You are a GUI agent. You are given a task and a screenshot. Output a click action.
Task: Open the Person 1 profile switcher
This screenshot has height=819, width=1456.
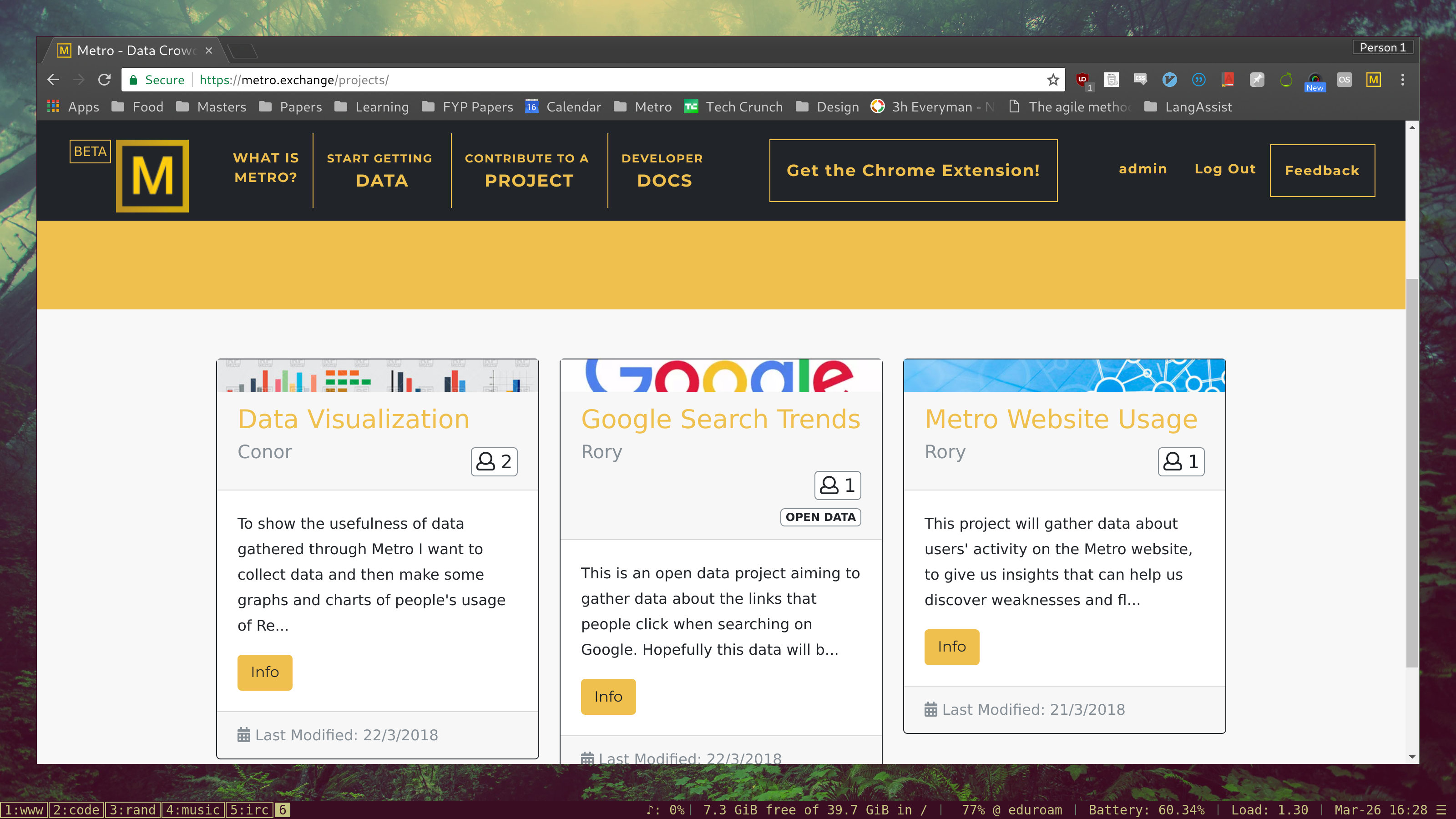click(x=1383, y=47)
